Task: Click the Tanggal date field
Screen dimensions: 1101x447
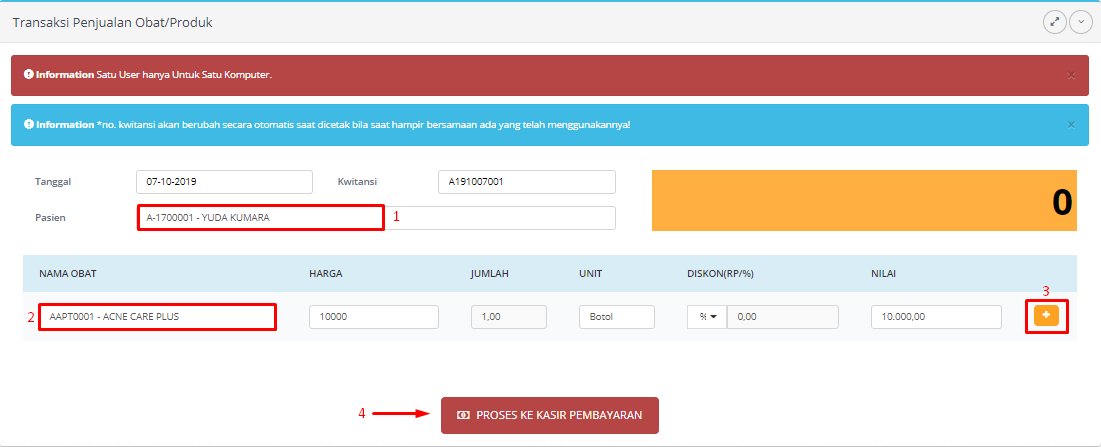Action: [x=224, y=182]
